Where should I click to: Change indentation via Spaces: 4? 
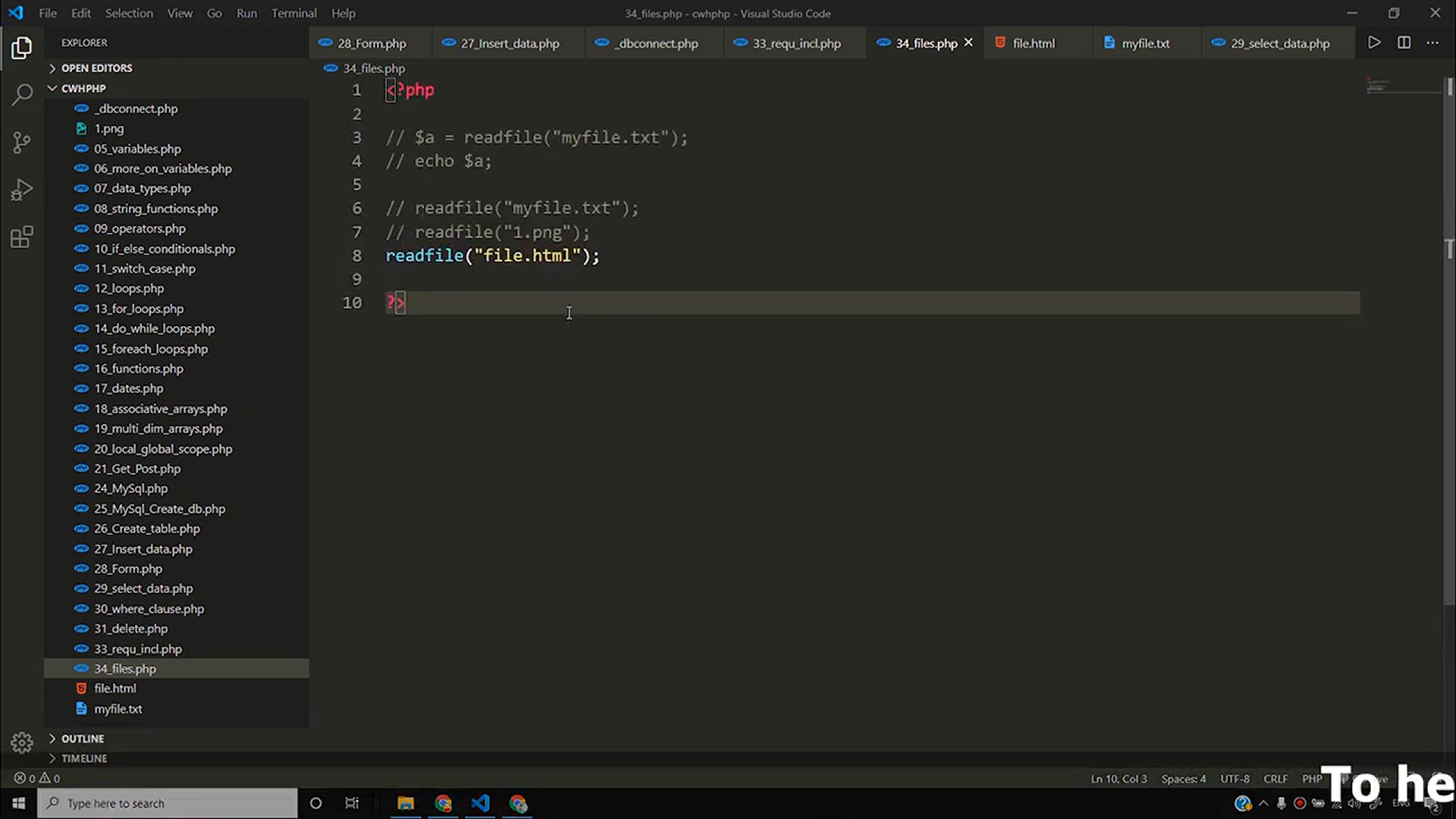[x=1183, y=779]
